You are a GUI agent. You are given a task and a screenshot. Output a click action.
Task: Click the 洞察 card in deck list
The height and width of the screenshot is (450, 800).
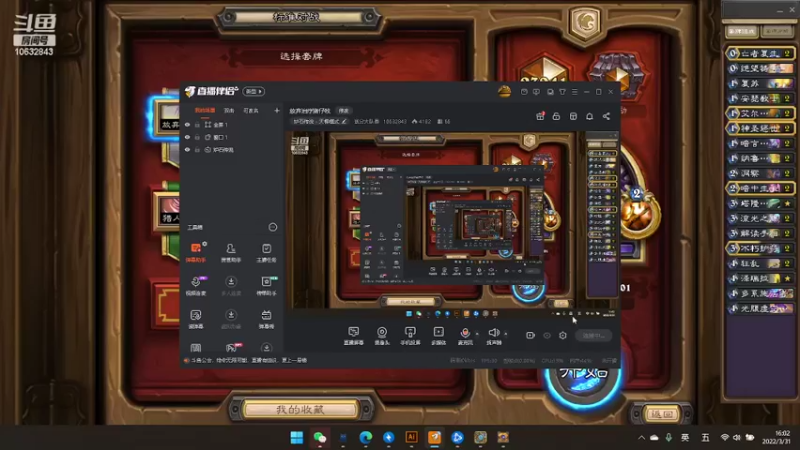tap(760, 173)
